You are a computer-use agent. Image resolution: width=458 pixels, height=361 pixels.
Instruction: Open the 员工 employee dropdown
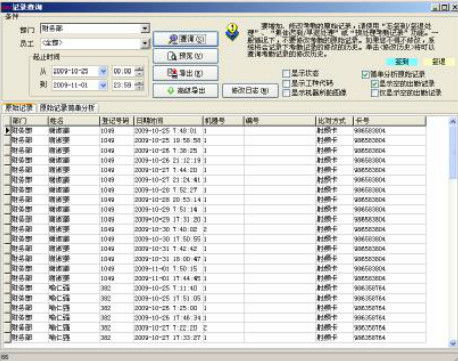pyautogui.click(x=145, y=43)
